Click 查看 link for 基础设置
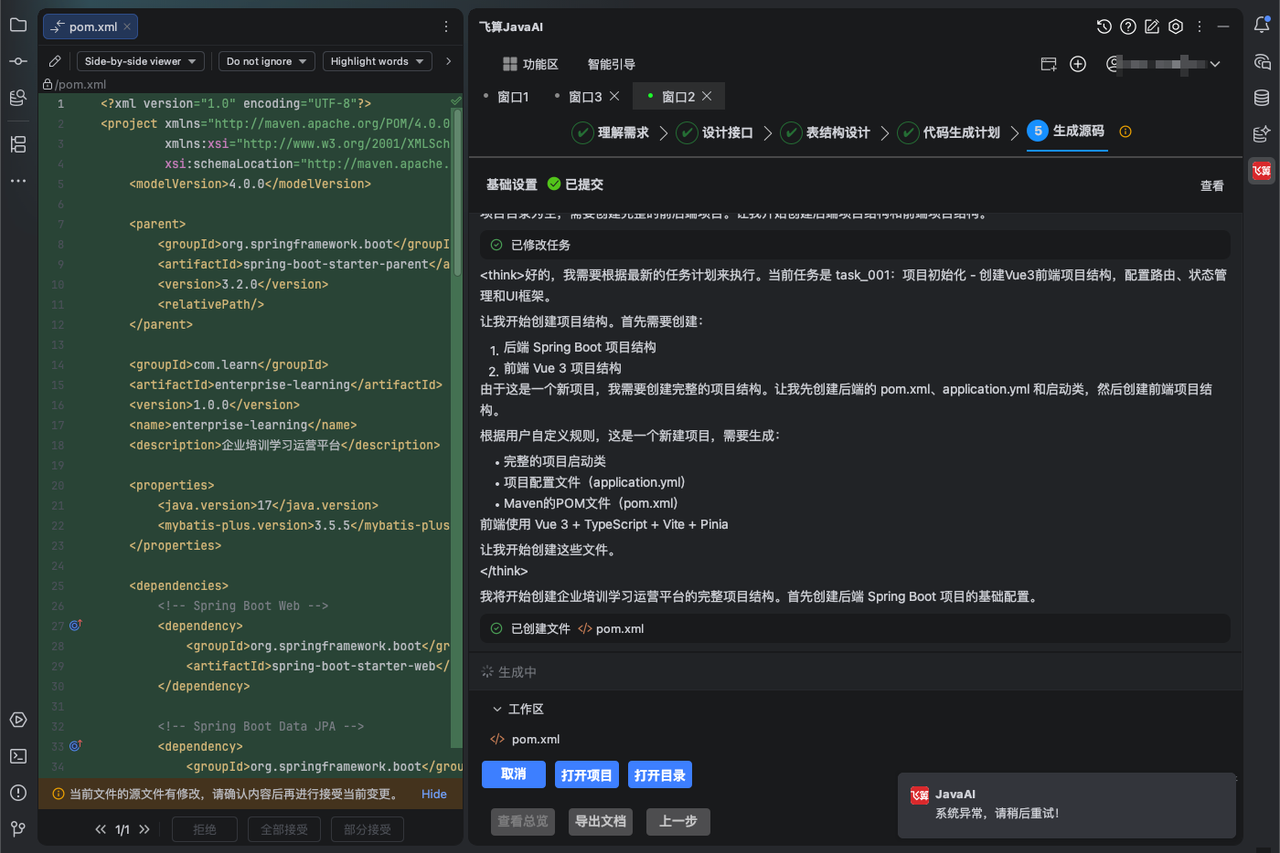The width and height of the screenshot is (1280, 853). coord(1212,185)
